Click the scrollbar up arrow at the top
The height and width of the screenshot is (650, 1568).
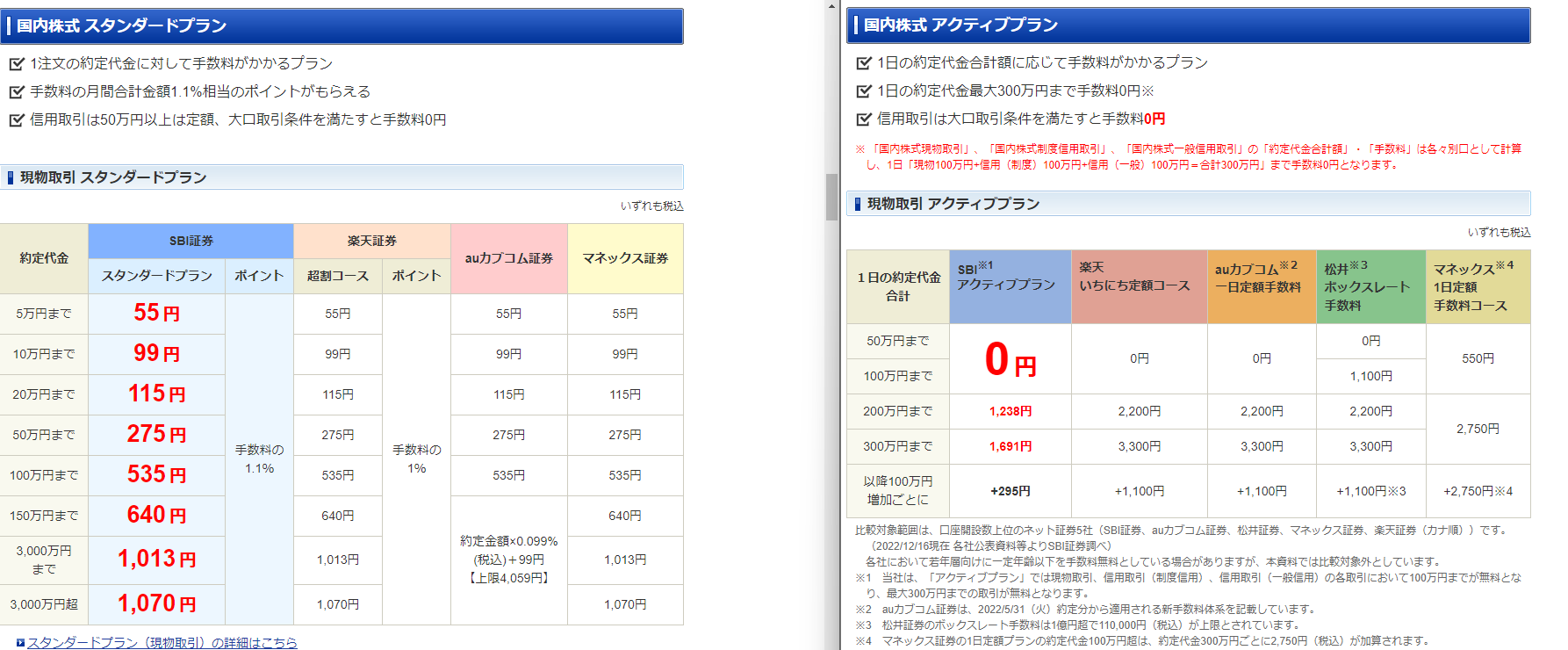(831, 6)
